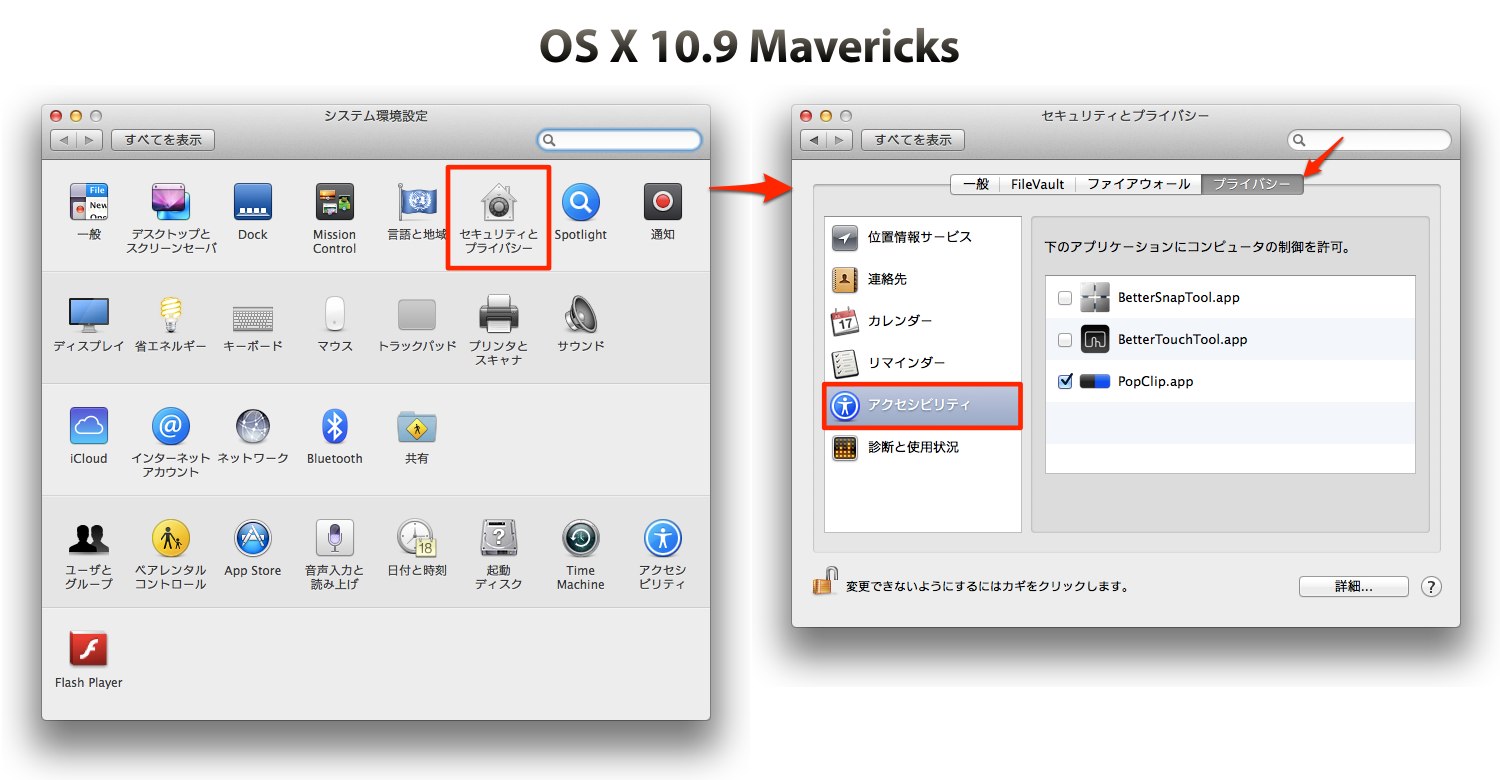
Task: Open Mission Control preferences
Action: click(x=334, y=203)
